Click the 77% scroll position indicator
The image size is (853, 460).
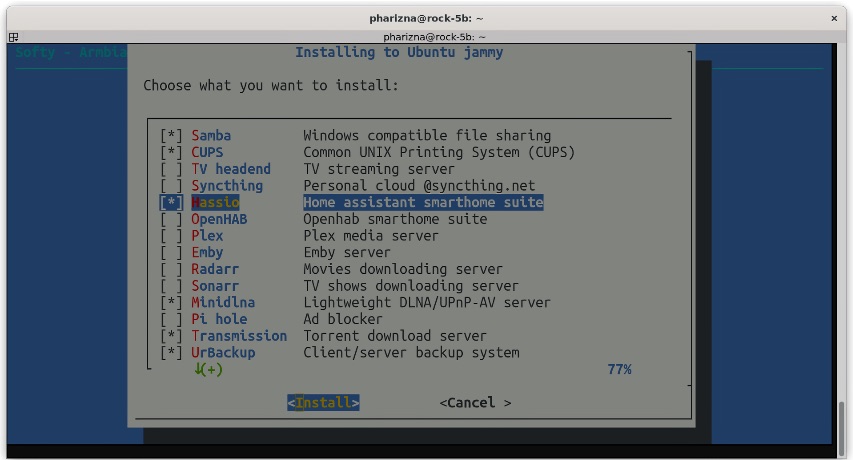(619, 370)
